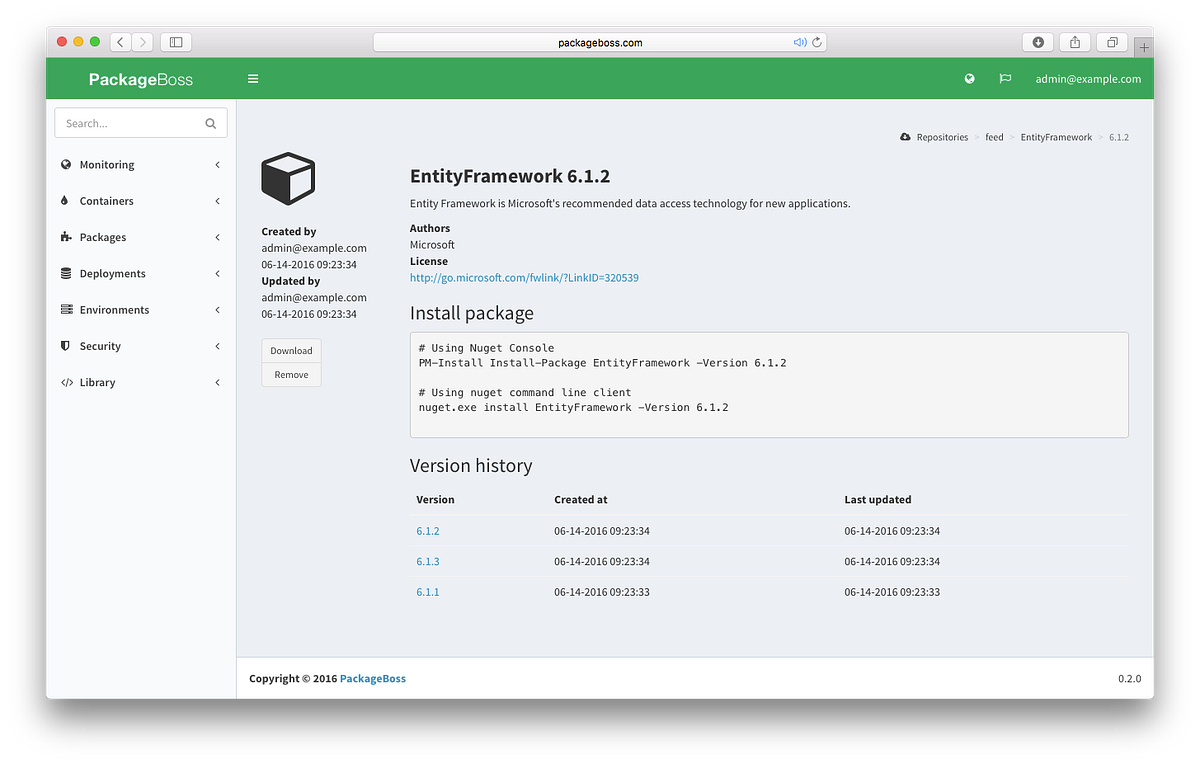Click the 6.1.2 breadcrumb entry

click(x=1119, y=137)
